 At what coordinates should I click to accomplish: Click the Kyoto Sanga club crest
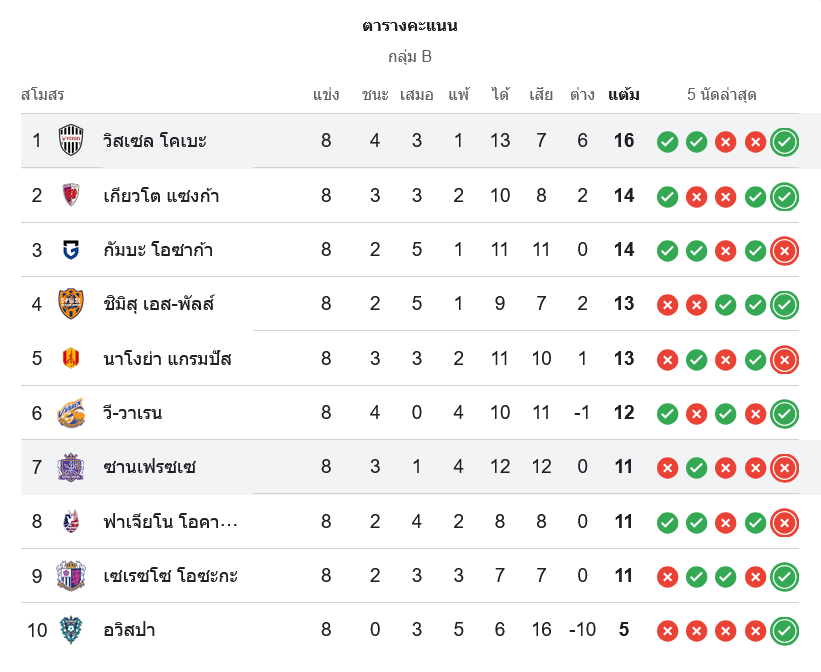tap(71, 195)
